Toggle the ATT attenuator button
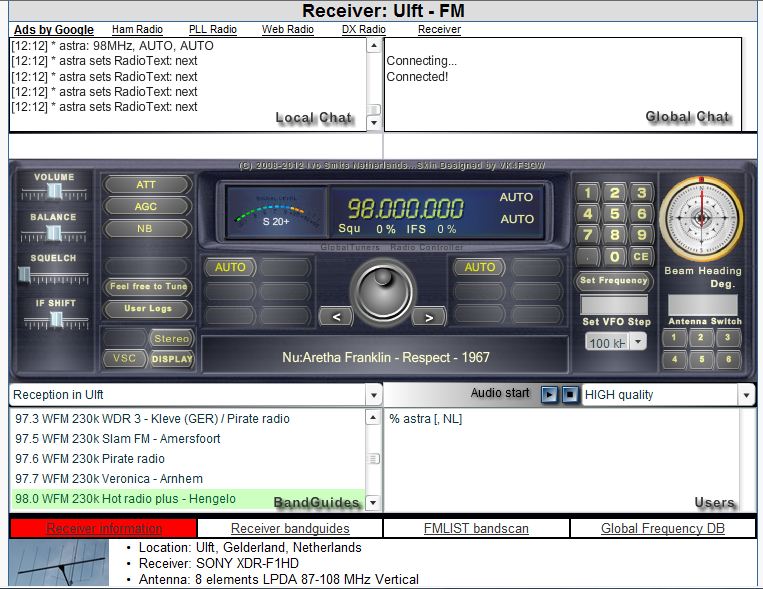Screen dimensions: 763x589 pyautogui.click(x=146, y=185)
